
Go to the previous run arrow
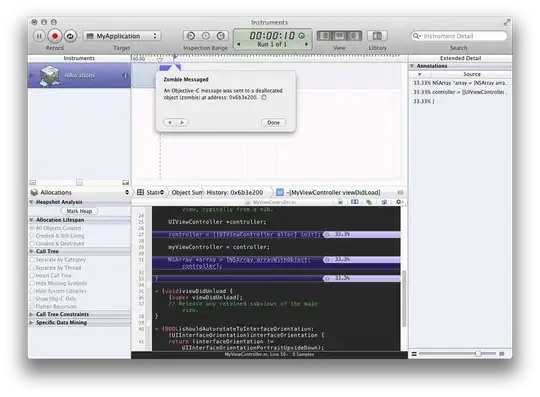click(239, 44)
